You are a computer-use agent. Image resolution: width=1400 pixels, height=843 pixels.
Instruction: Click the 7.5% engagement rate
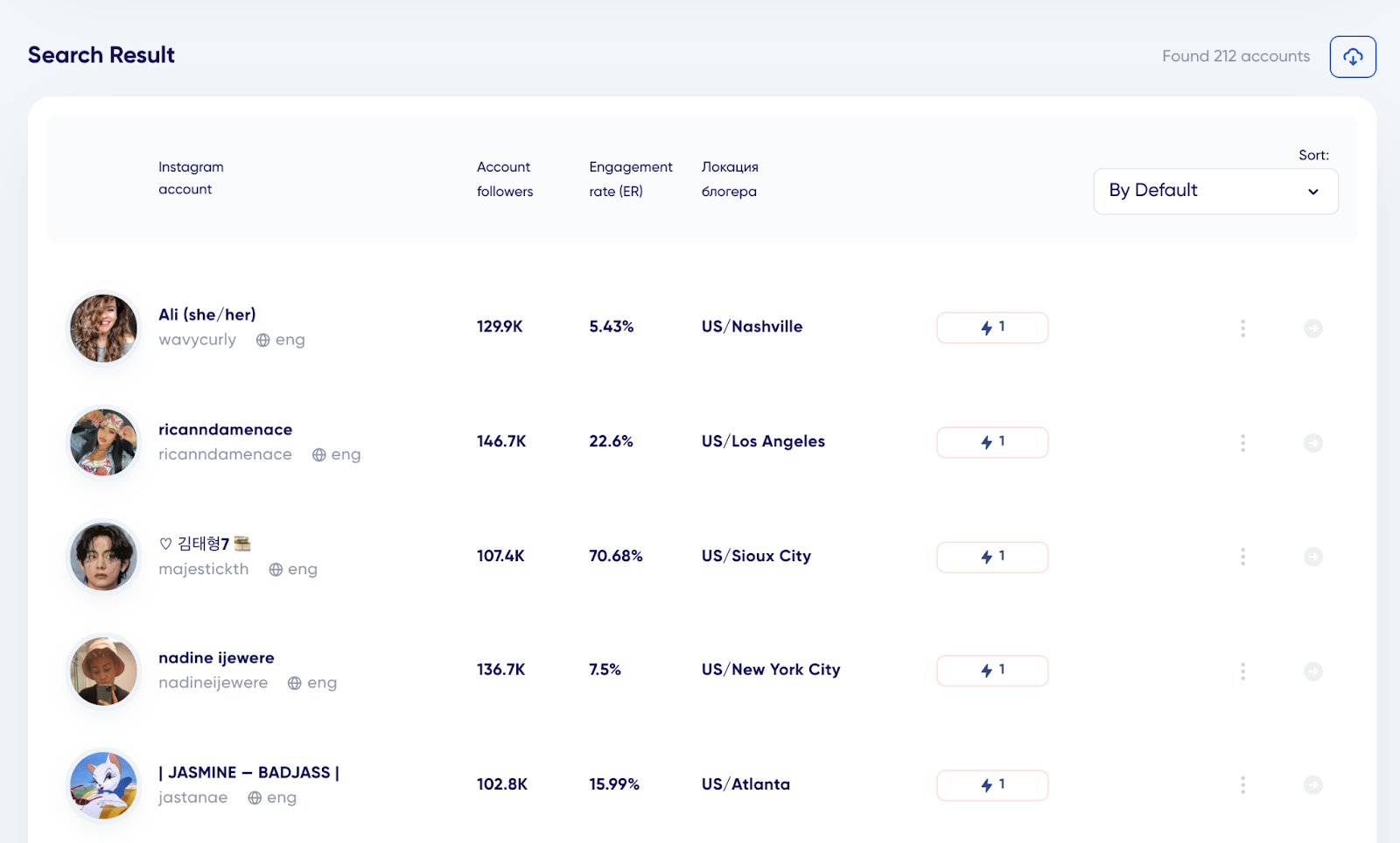click(x=605, y=670)
